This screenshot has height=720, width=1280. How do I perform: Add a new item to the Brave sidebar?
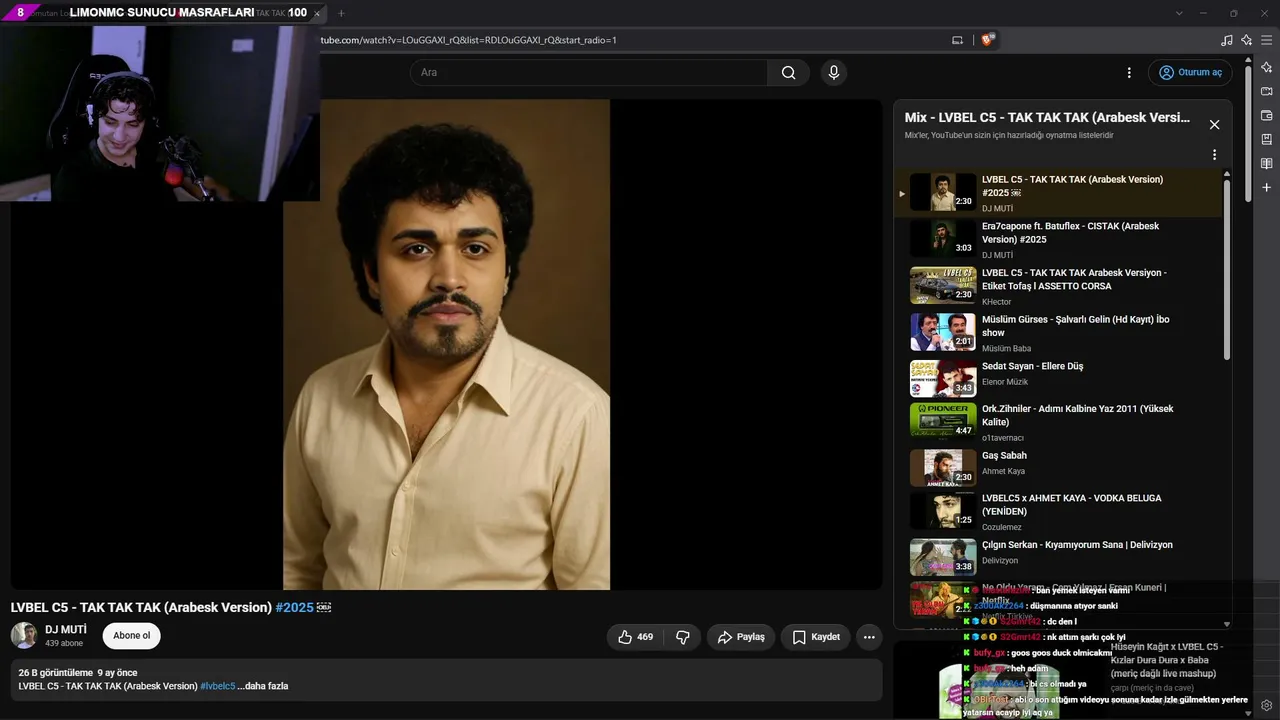click(x=1267, y=187)
